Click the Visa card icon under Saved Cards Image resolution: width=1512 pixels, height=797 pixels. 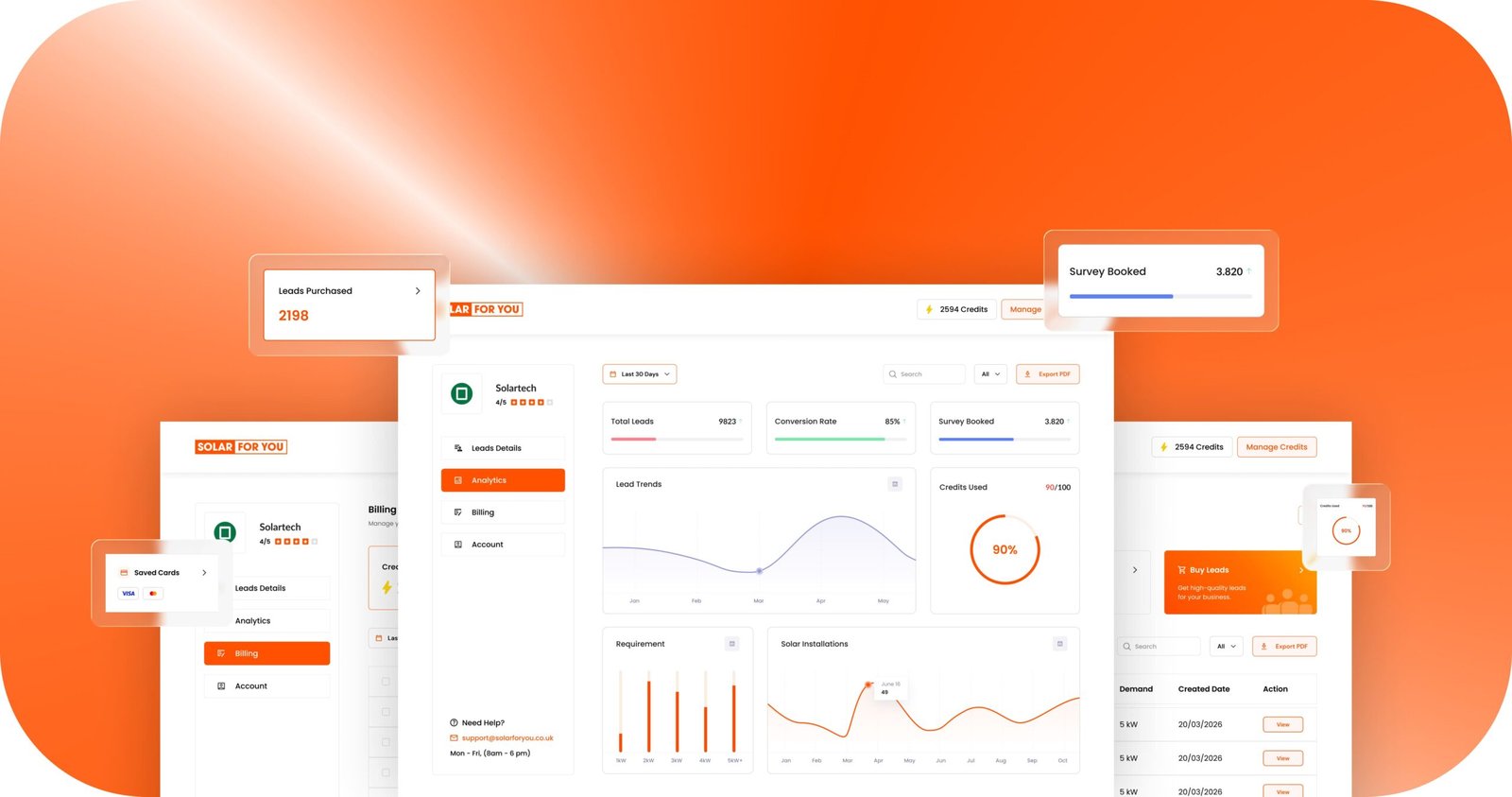tap(129, 594)
